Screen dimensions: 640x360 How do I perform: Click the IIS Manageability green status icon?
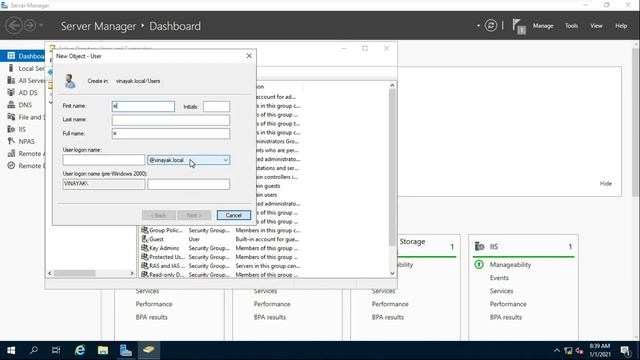(x=479, y=265)
